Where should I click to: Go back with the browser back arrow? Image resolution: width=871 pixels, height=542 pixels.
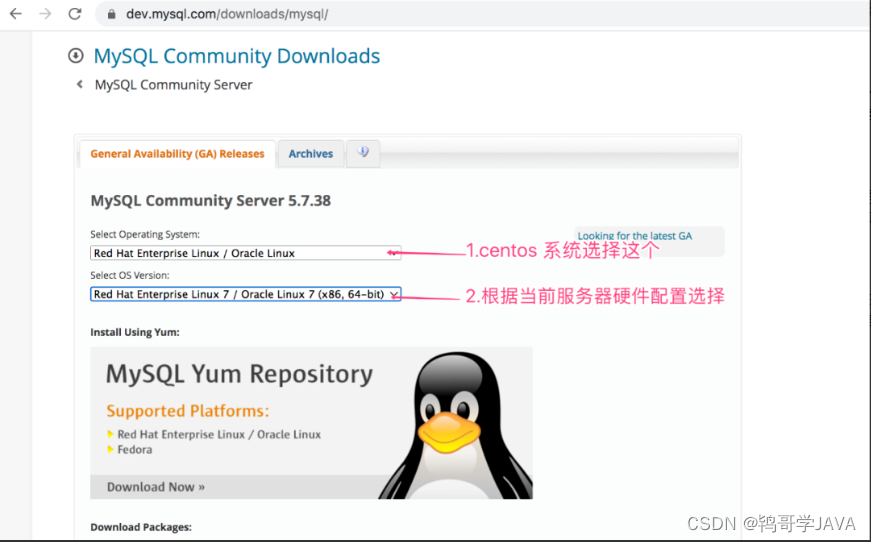16,14
